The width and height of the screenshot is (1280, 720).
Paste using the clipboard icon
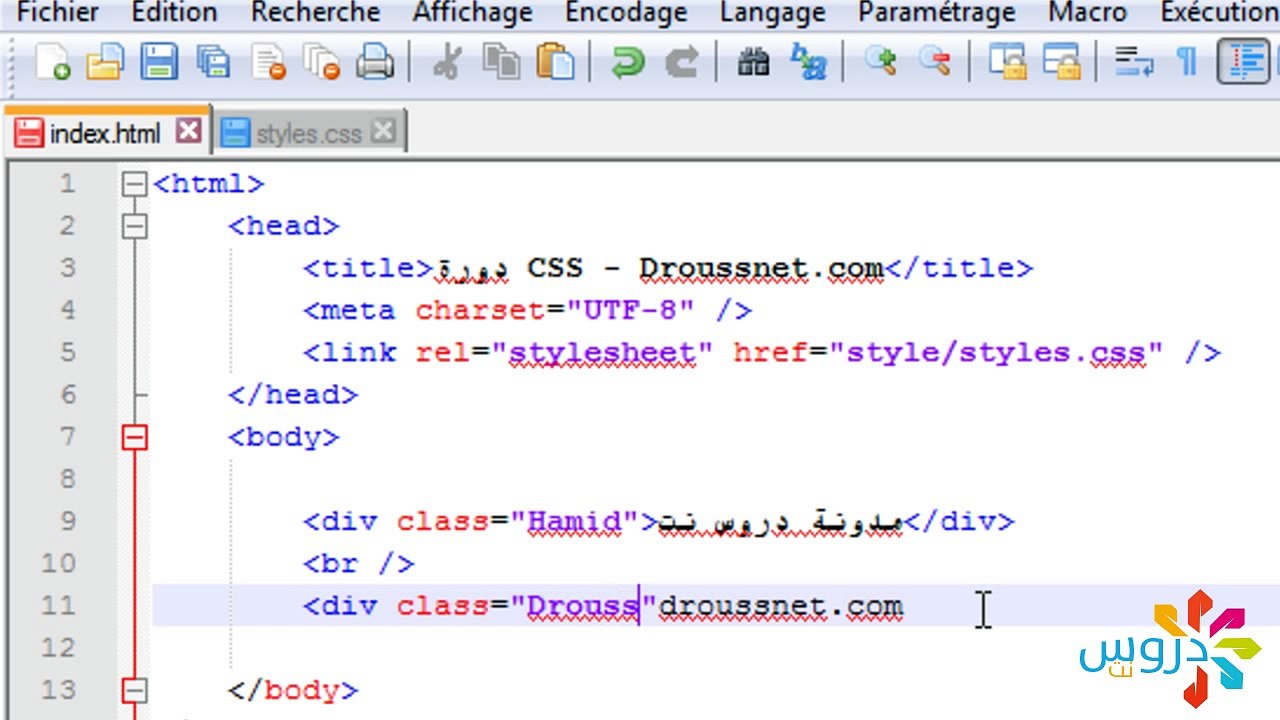(555, 62)
